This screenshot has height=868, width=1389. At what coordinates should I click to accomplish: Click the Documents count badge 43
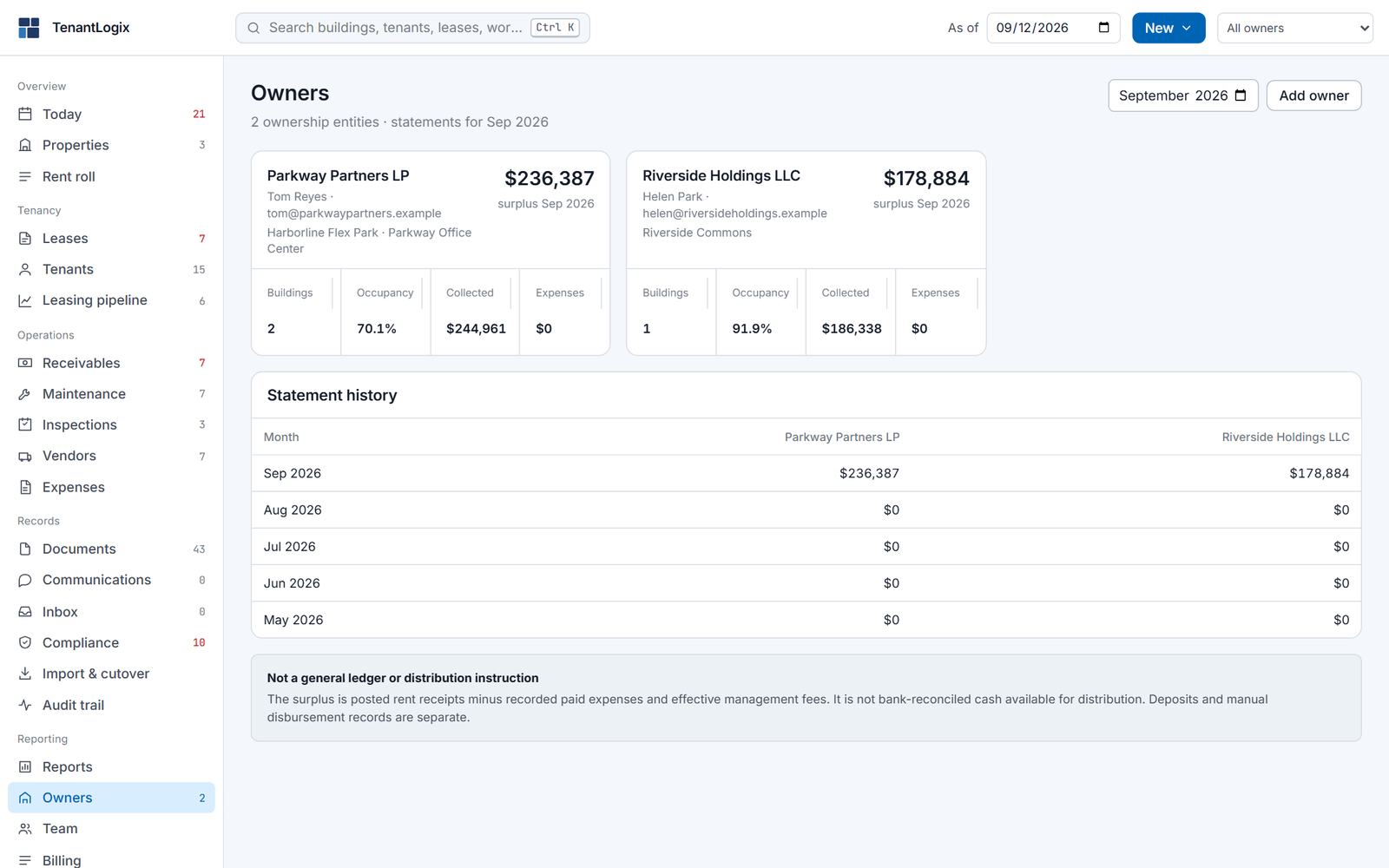199,549
